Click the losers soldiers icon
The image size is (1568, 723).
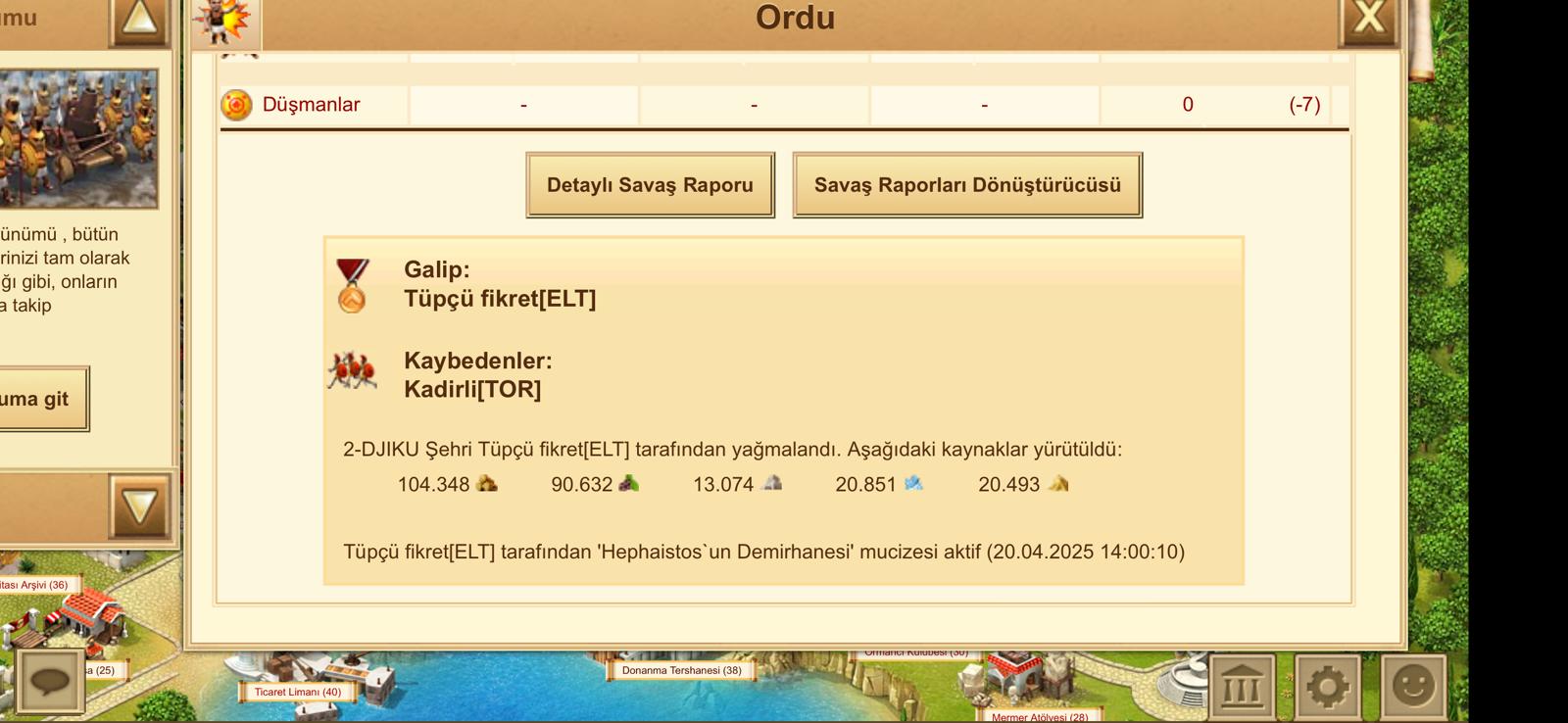tap(352, 372)
